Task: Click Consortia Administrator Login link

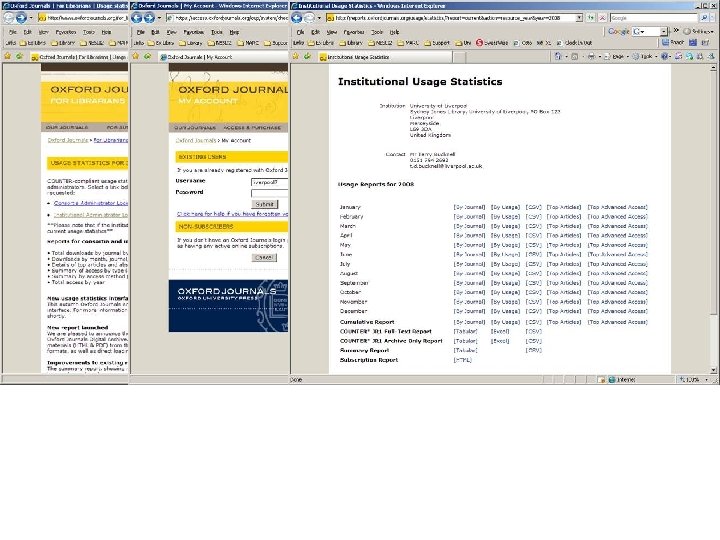Action: 91,203
